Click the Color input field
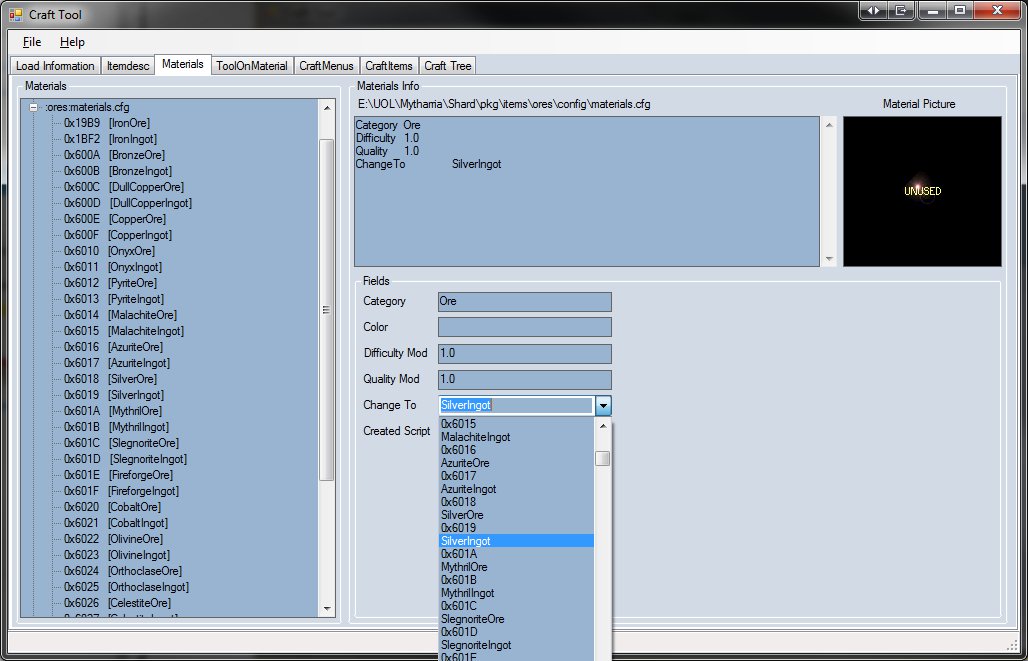 (x=524, y=327)
